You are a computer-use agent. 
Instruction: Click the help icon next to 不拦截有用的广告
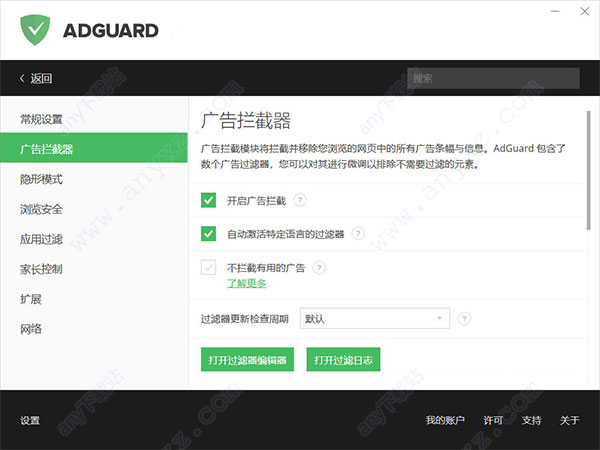click(x=319, y=267)
